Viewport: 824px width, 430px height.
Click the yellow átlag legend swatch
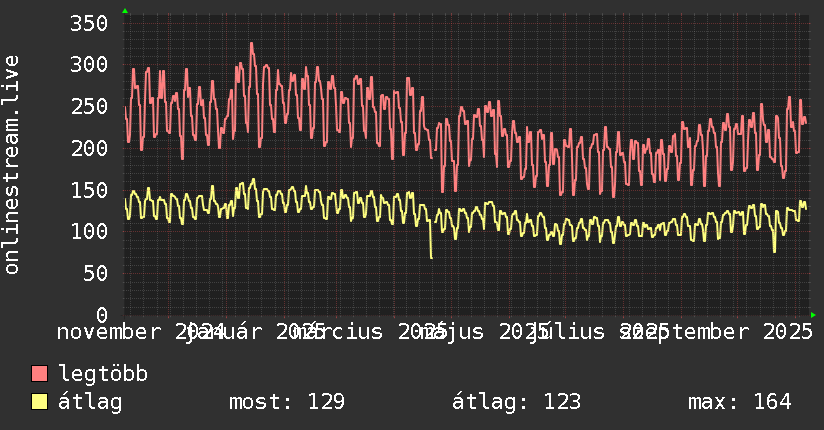tap(39, 402)
